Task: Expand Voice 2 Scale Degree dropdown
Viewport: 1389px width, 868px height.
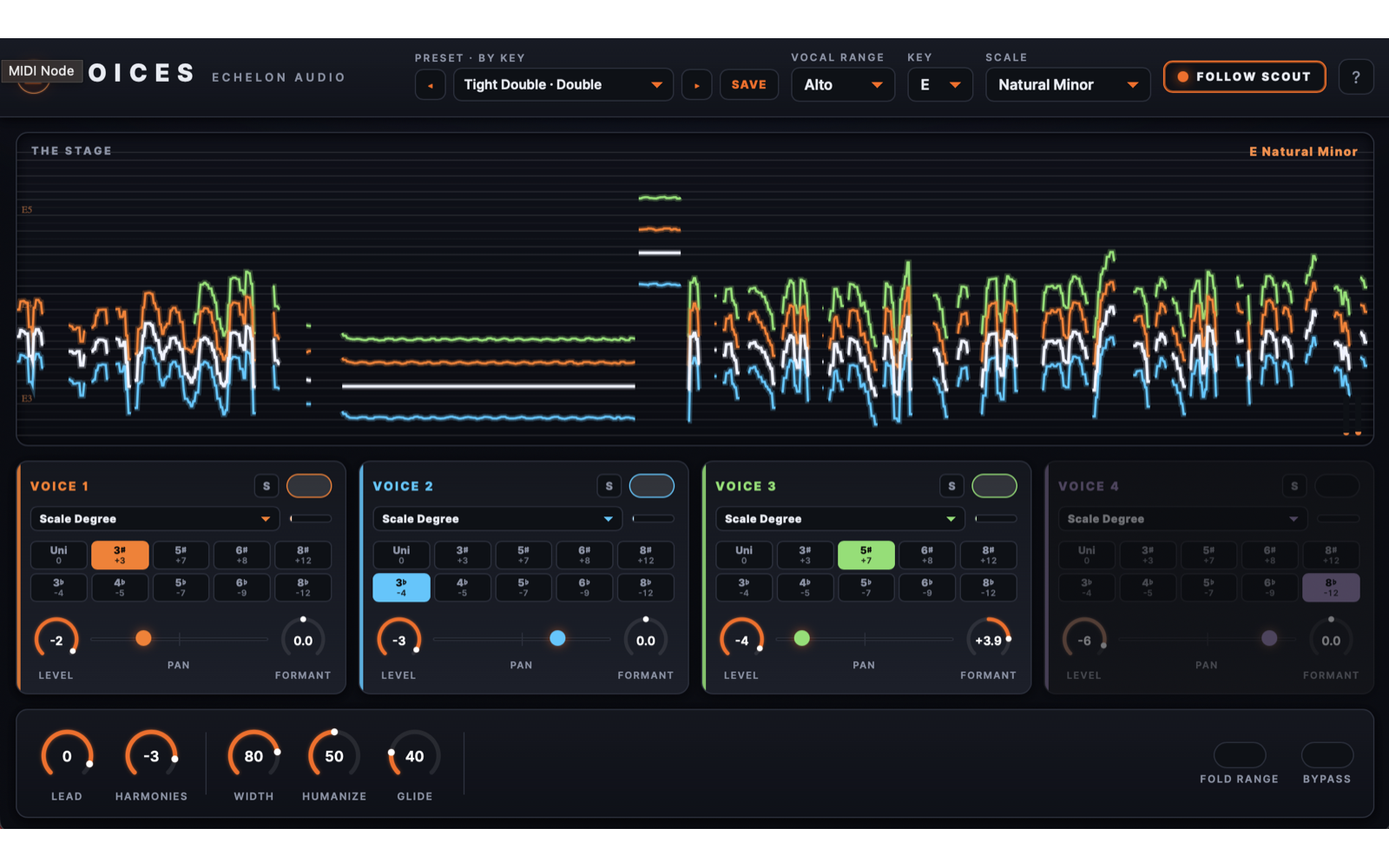Action: pyautogui.click(x=498, y=519)
